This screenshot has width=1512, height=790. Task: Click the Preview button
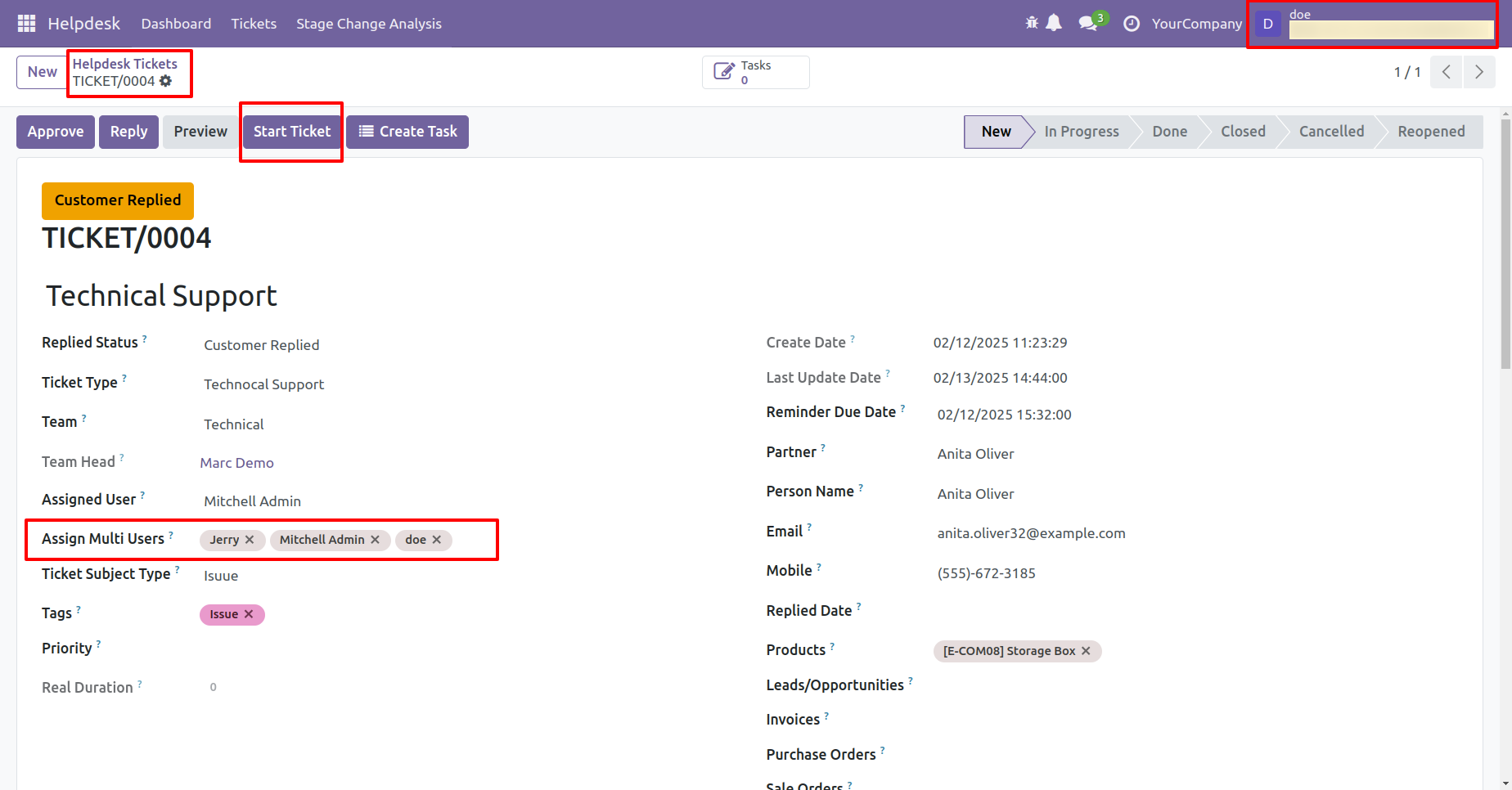200,132
